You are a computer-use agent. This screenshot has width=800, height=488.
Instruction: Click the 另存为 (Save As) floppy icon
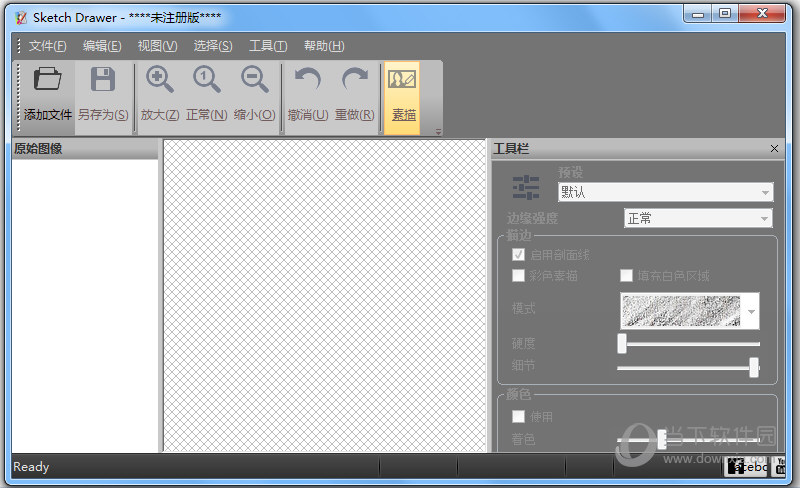tap(103, 79)
